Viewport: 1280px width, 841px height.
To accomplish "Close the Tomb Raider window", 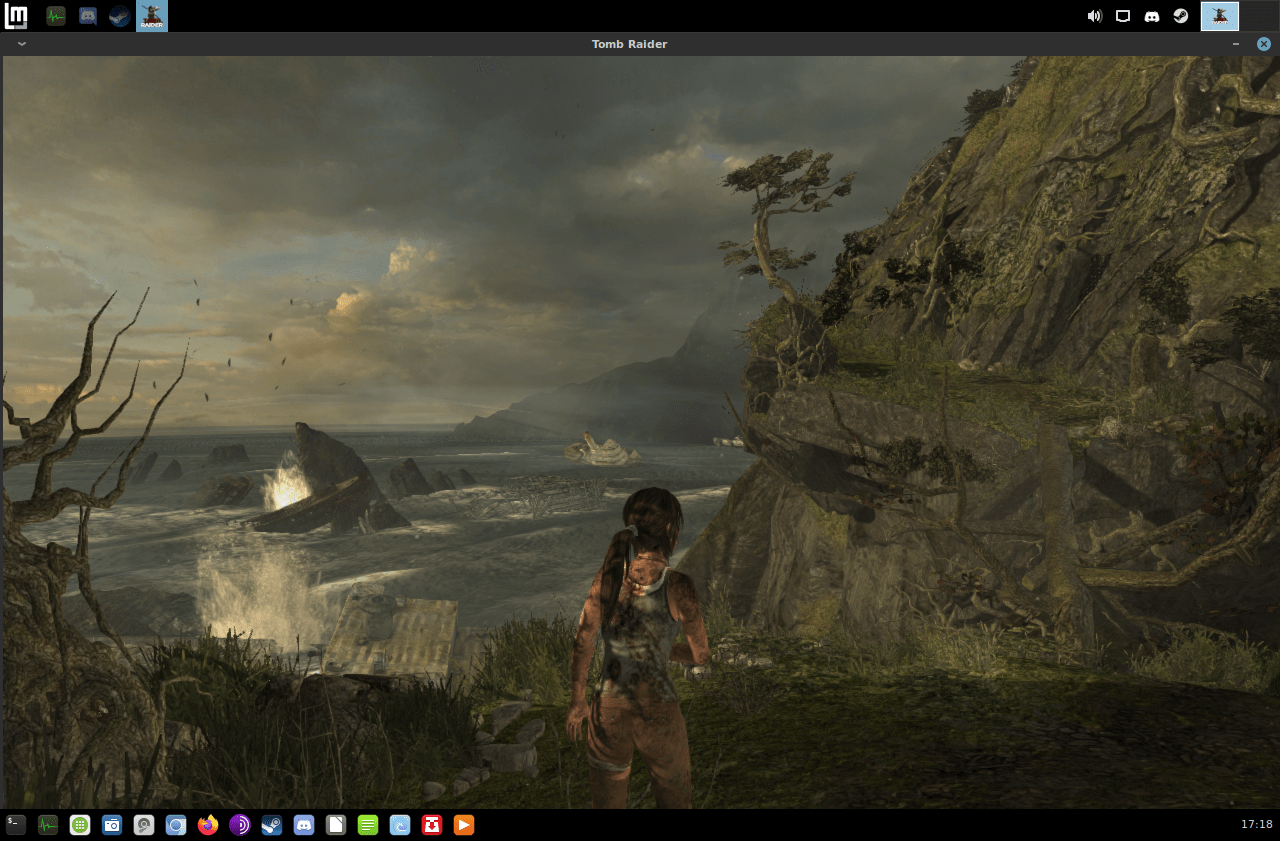I will click(1264, 44).
